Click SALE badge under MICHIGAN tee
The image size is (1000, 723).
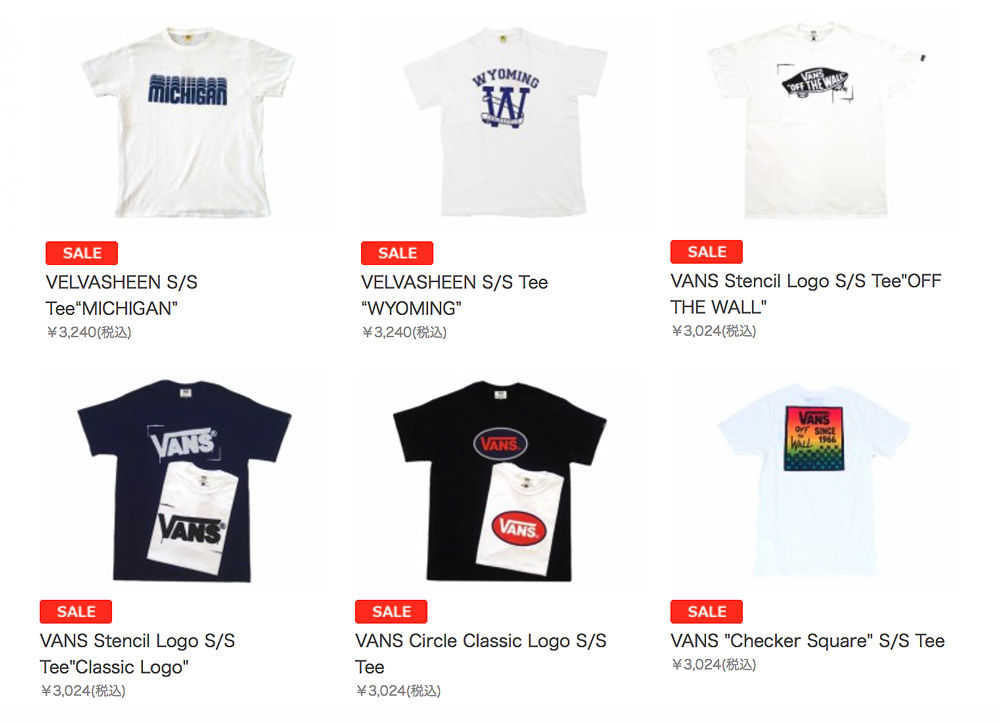tap(82, 253)
